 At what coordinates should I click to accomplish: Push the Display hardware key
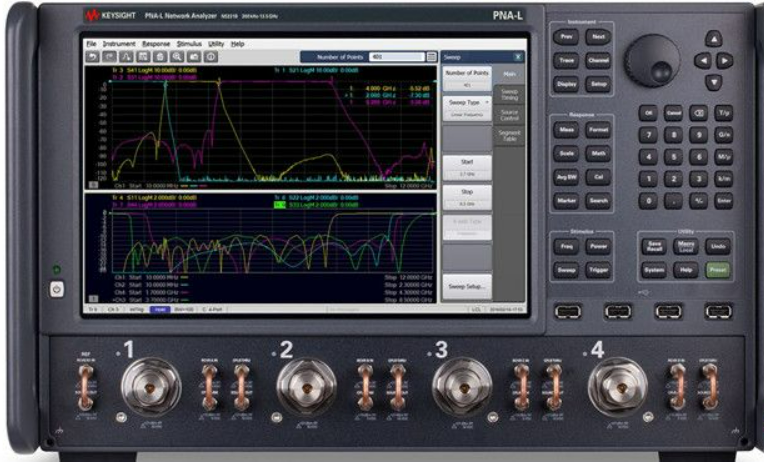pyautogui.click(x=566, y=84)
